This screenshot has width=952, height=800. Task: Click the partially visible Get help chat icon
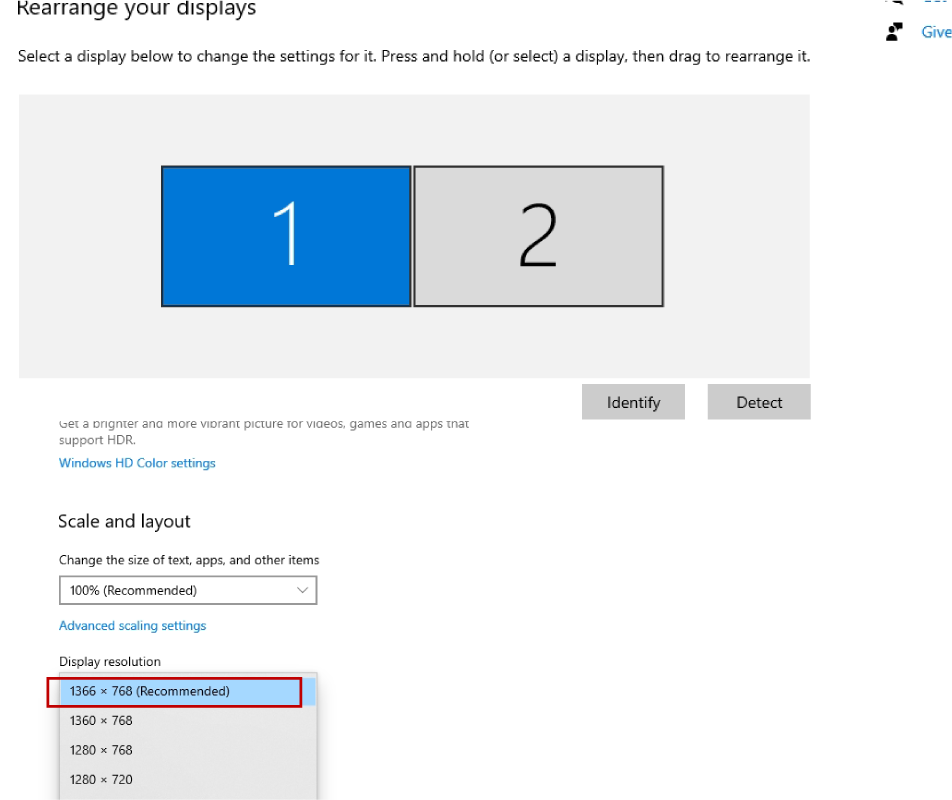pyautogui.click(x=894, y=3)
